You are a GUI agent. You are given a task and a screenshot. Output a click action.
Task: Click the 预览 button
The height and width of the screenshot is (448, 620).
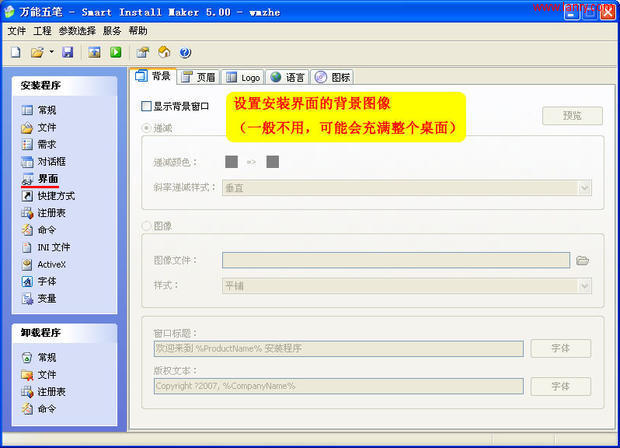572,115
